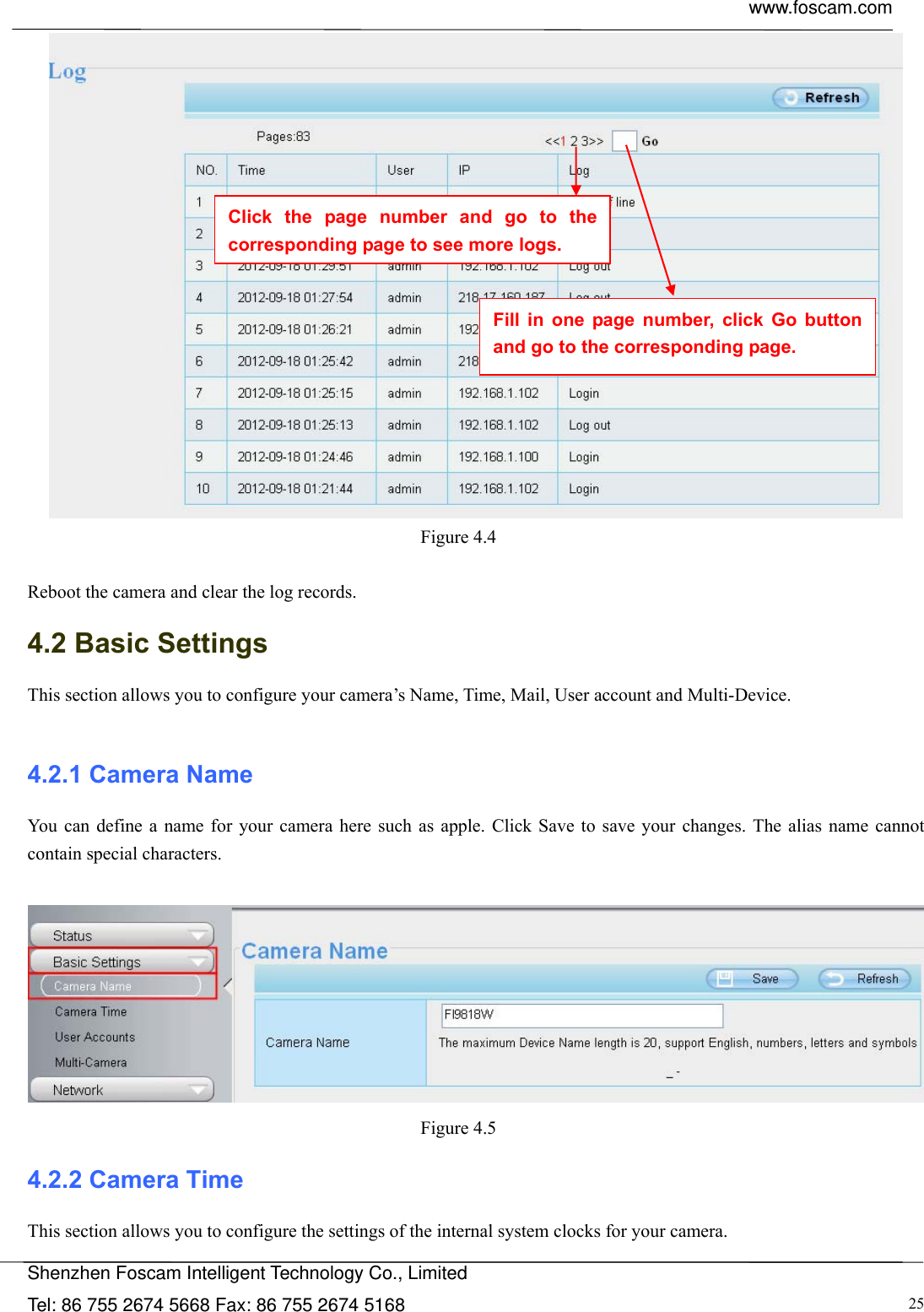Click the next-page arrows after page 3

click(595, 140)
